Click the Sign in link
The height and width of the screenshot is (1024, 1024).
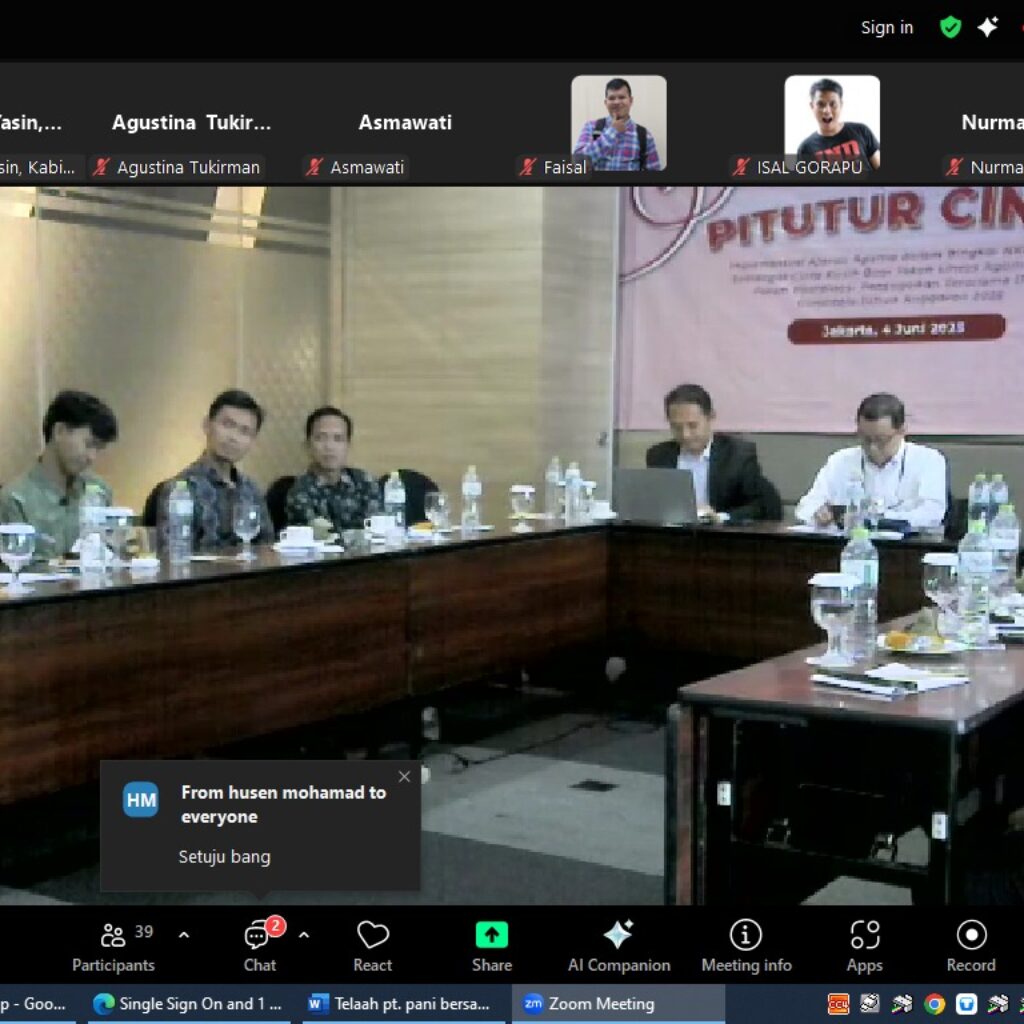(887, 27)
